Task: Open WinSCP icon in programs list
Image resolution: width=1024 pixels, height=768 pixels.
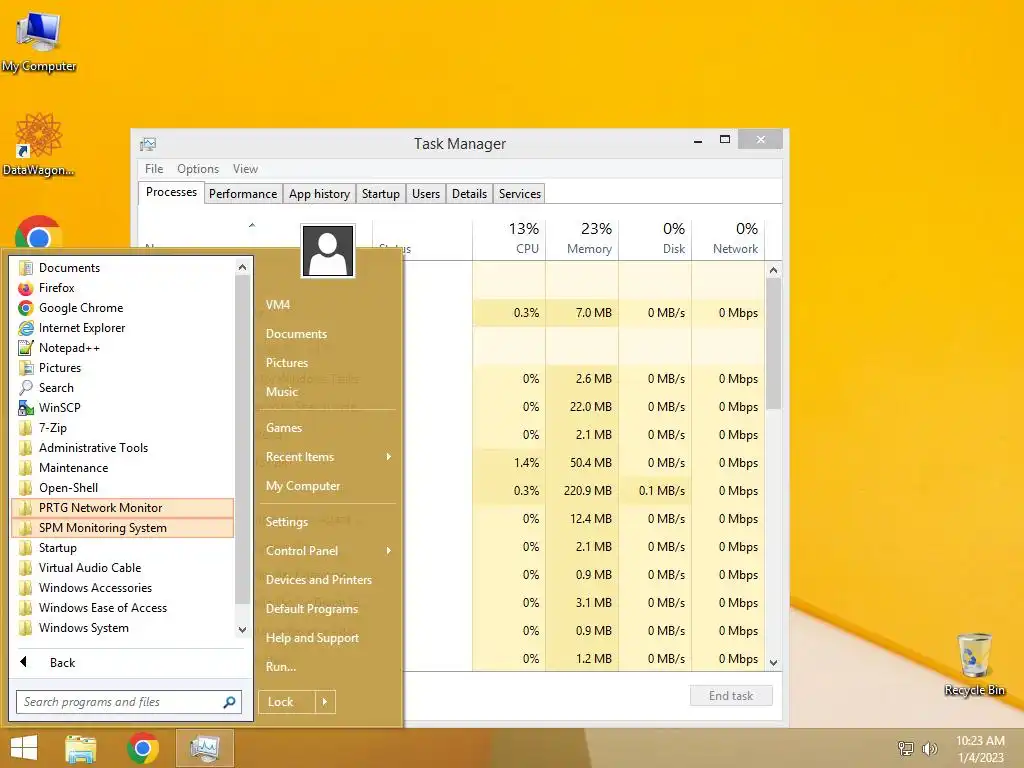Action: (x=25, y=408)
